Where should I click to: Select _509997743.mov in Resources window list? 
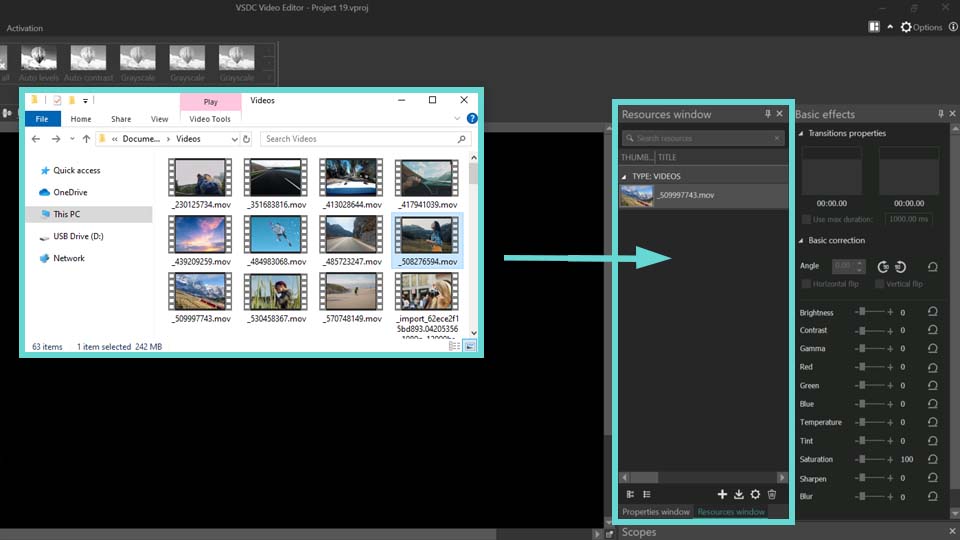[x=703, y=195]
